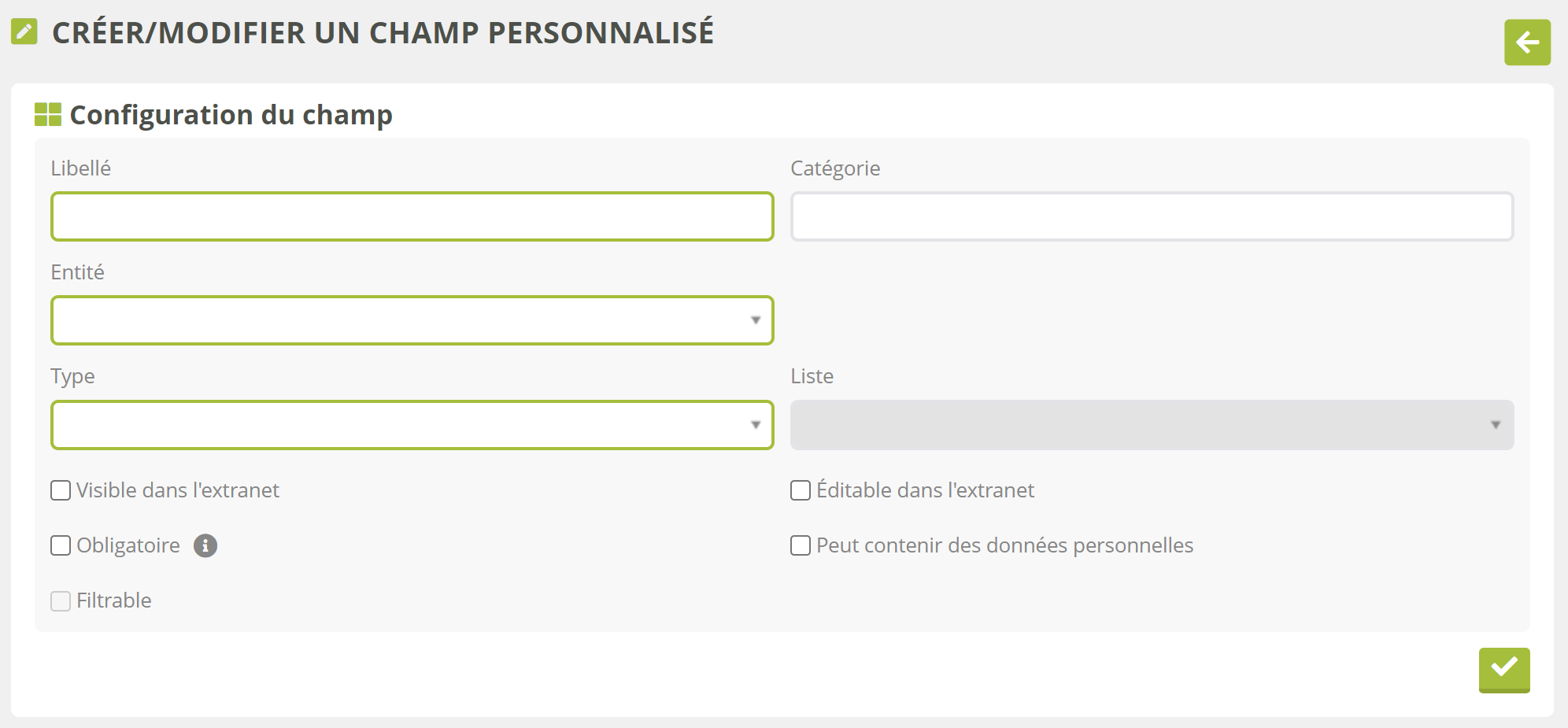Click the green grid icon by Configuration
1568x728 pixels.
click(48, 115)
